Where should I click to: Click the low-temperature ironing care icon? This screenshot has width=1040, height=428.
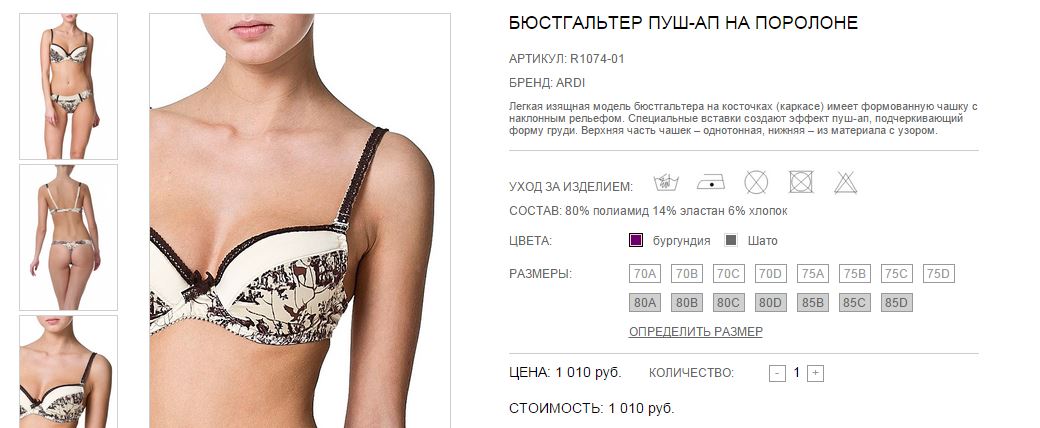(x=711, y=182)
